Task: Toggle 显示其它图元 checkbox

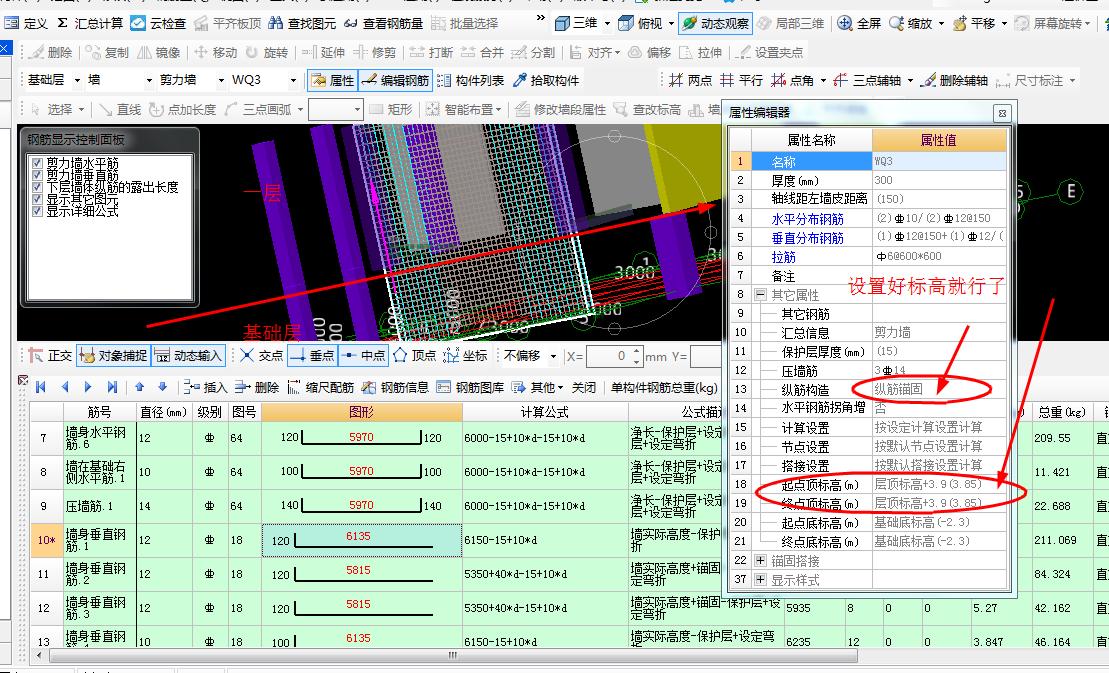Action: [x=37, y=199]
